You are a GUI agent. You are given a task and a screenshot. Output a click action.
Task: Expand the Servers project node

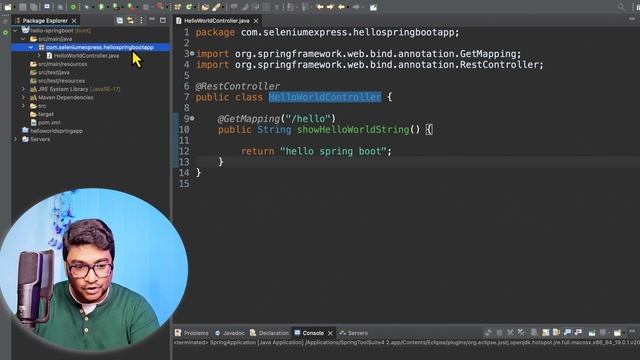click(16, 139)
